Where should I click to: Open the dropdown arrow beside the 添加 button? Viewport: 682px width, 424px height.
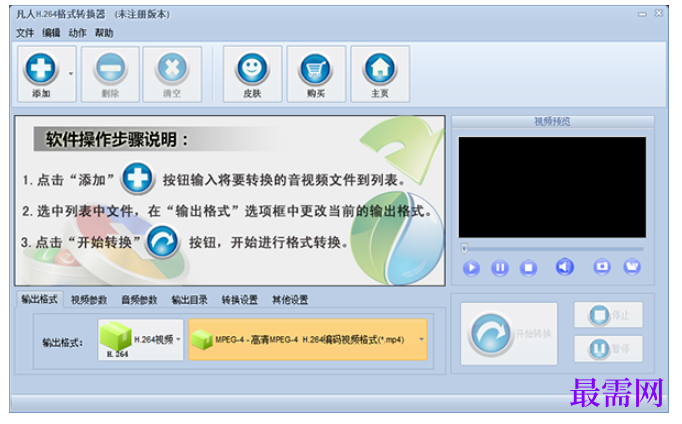point(71,74)
